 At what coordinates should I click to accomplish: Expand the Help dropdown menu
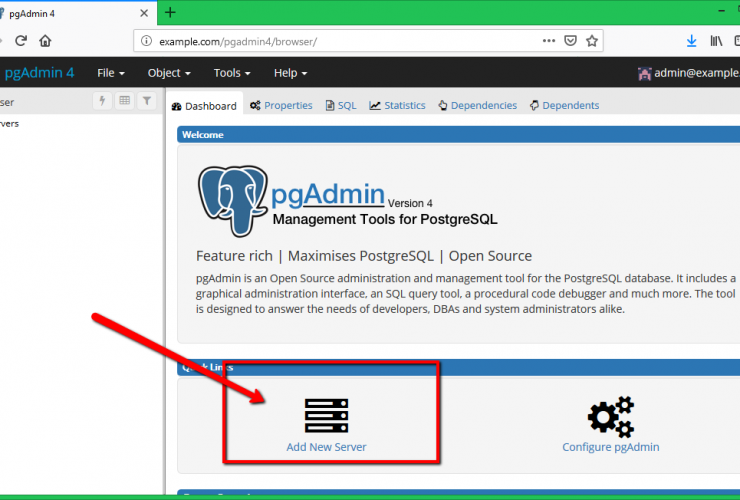290,73
